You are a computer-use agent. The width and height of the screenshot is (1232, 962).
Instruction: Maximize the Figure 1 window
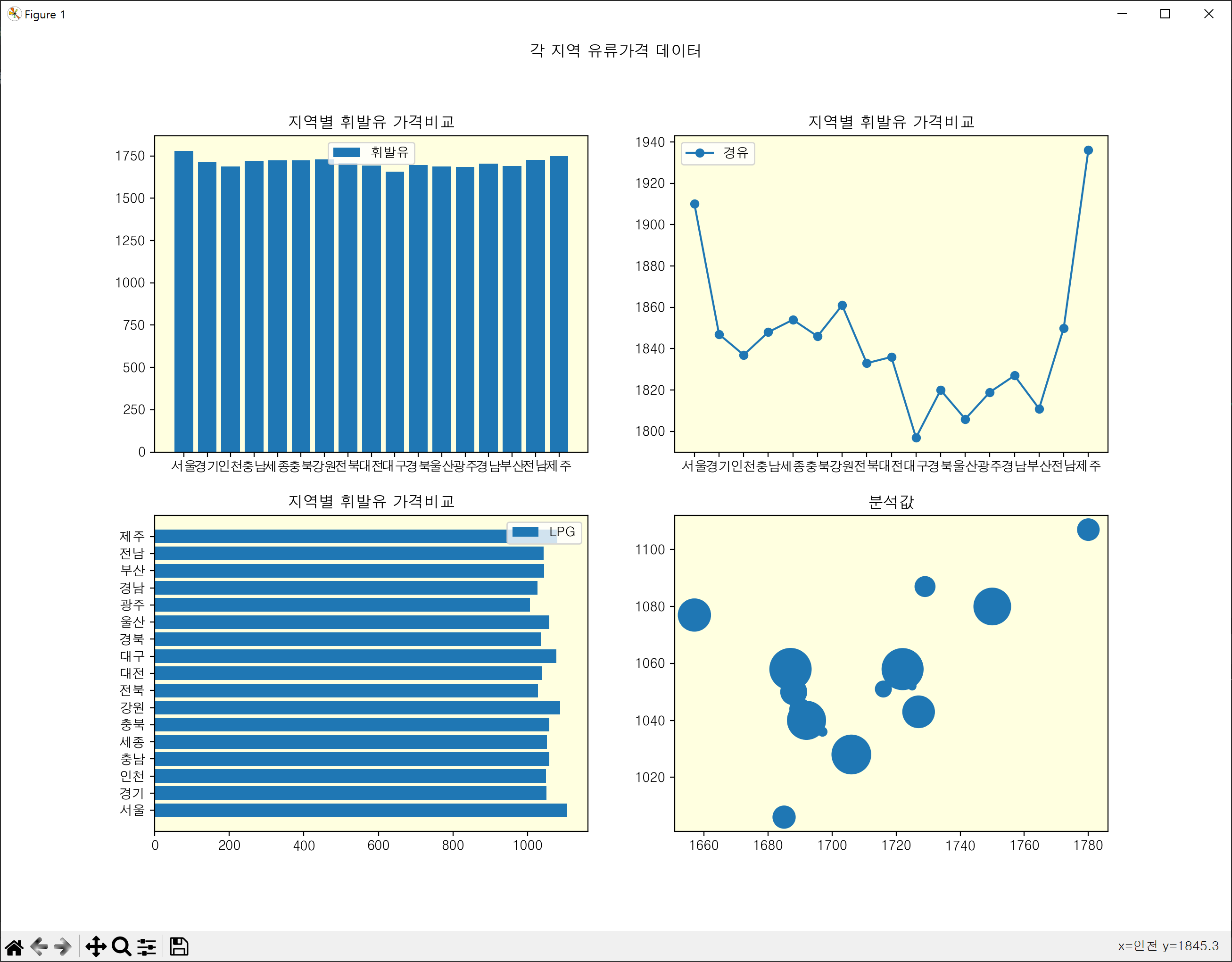pyautogui.click(x=1165, y=14)
